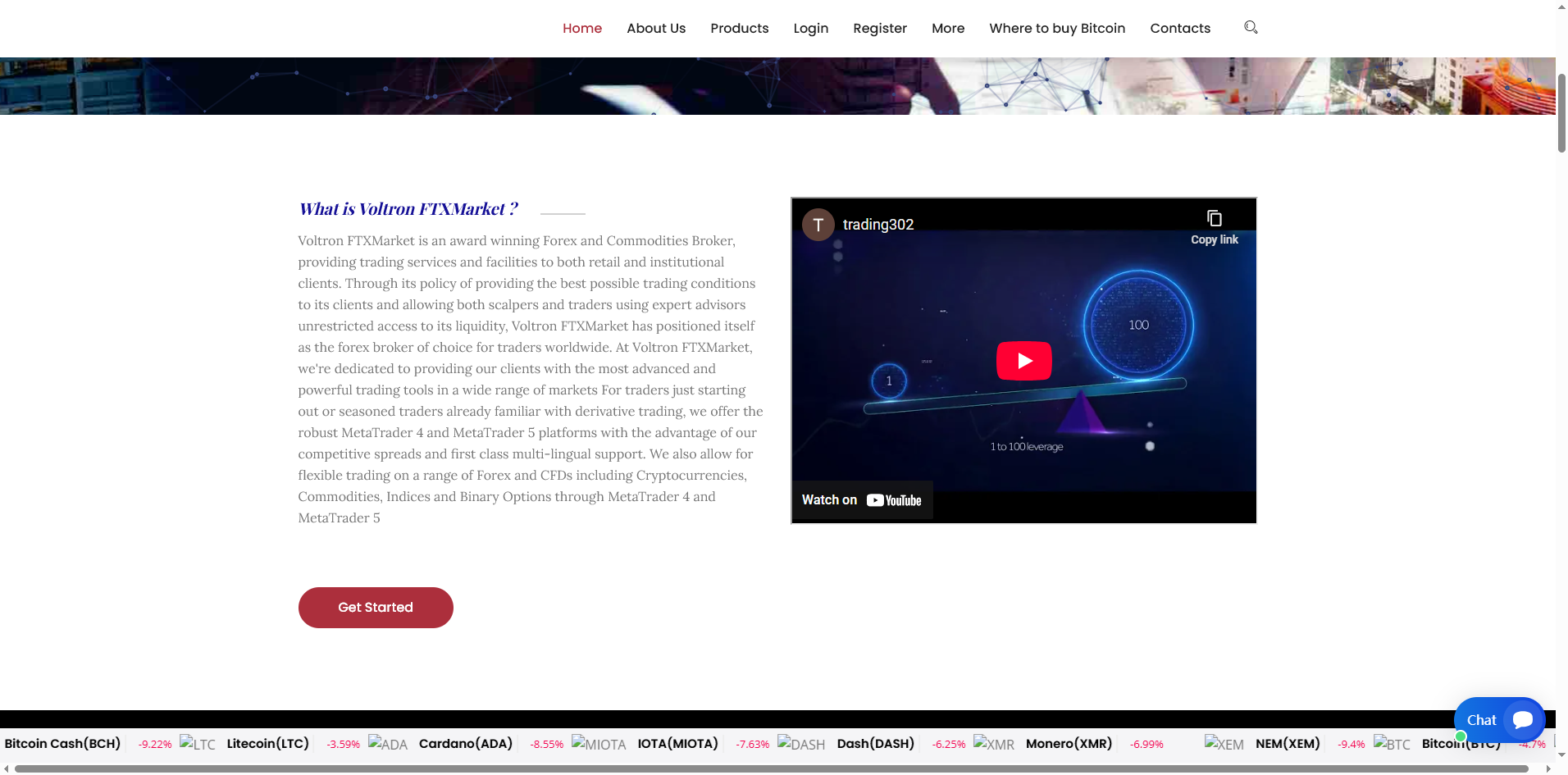Open Where to buy Bitcoin page

[1057, 28]
